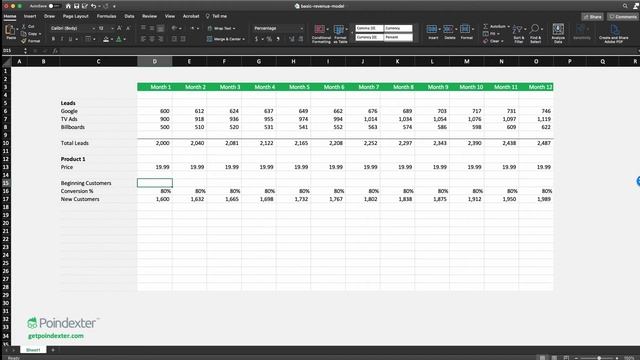Open Analyze Data
Viewport: 640px width, 360px height.
pos(558,33)
